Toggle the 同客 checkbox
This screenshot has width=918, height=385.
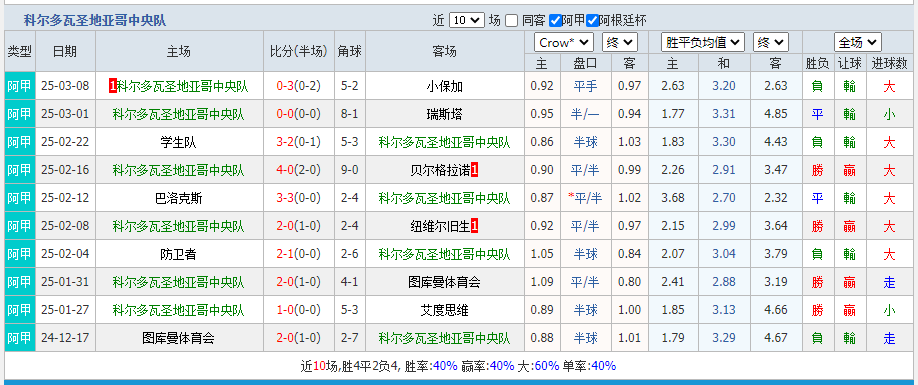tap(512, 20)
